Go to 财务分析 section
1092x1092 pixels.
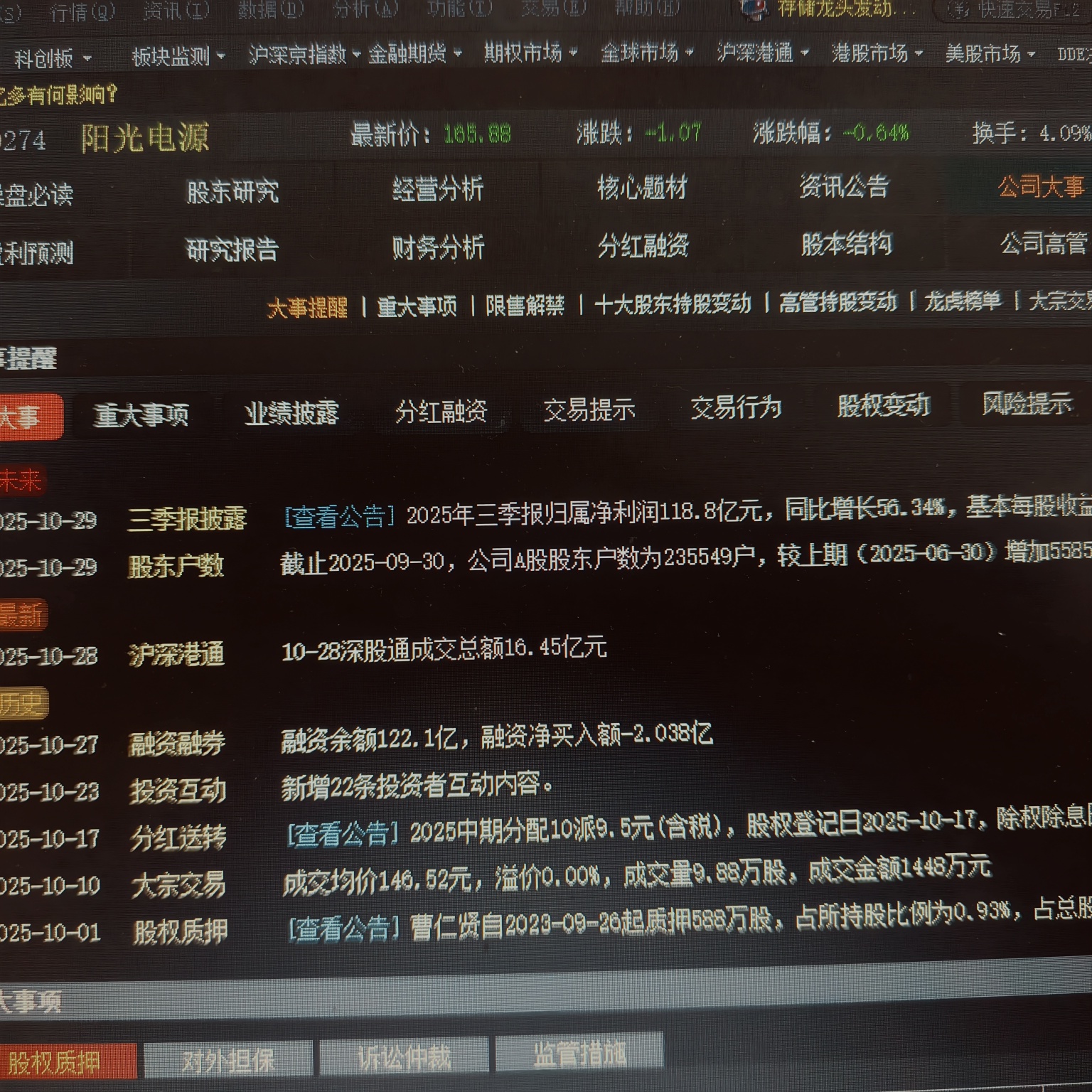[438, 247]
